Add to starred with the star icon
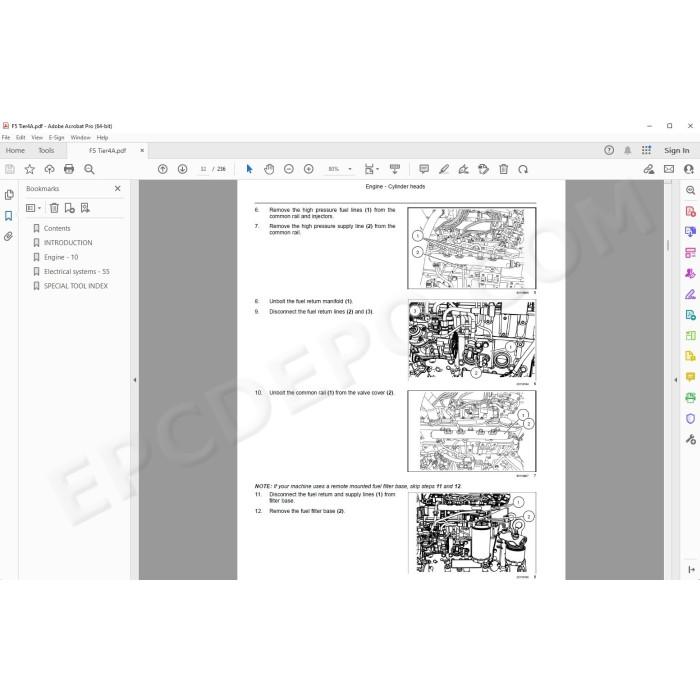 coord(29,169)
